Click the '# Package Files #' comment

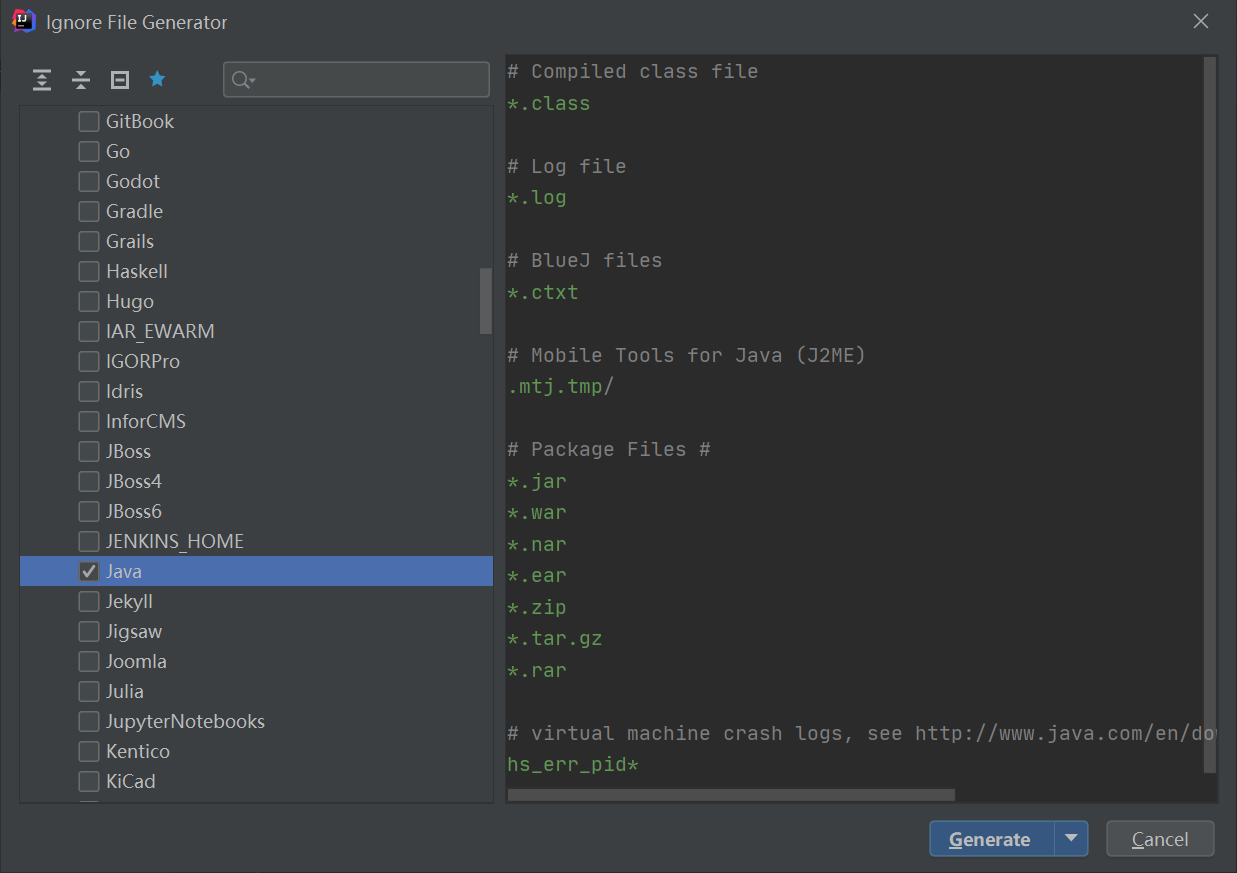609,449
